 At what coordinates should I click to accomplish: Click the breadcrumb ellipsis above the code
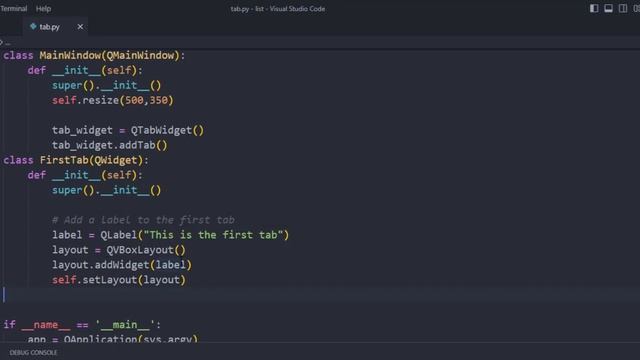pyautogui.click(x=8, y=42)
